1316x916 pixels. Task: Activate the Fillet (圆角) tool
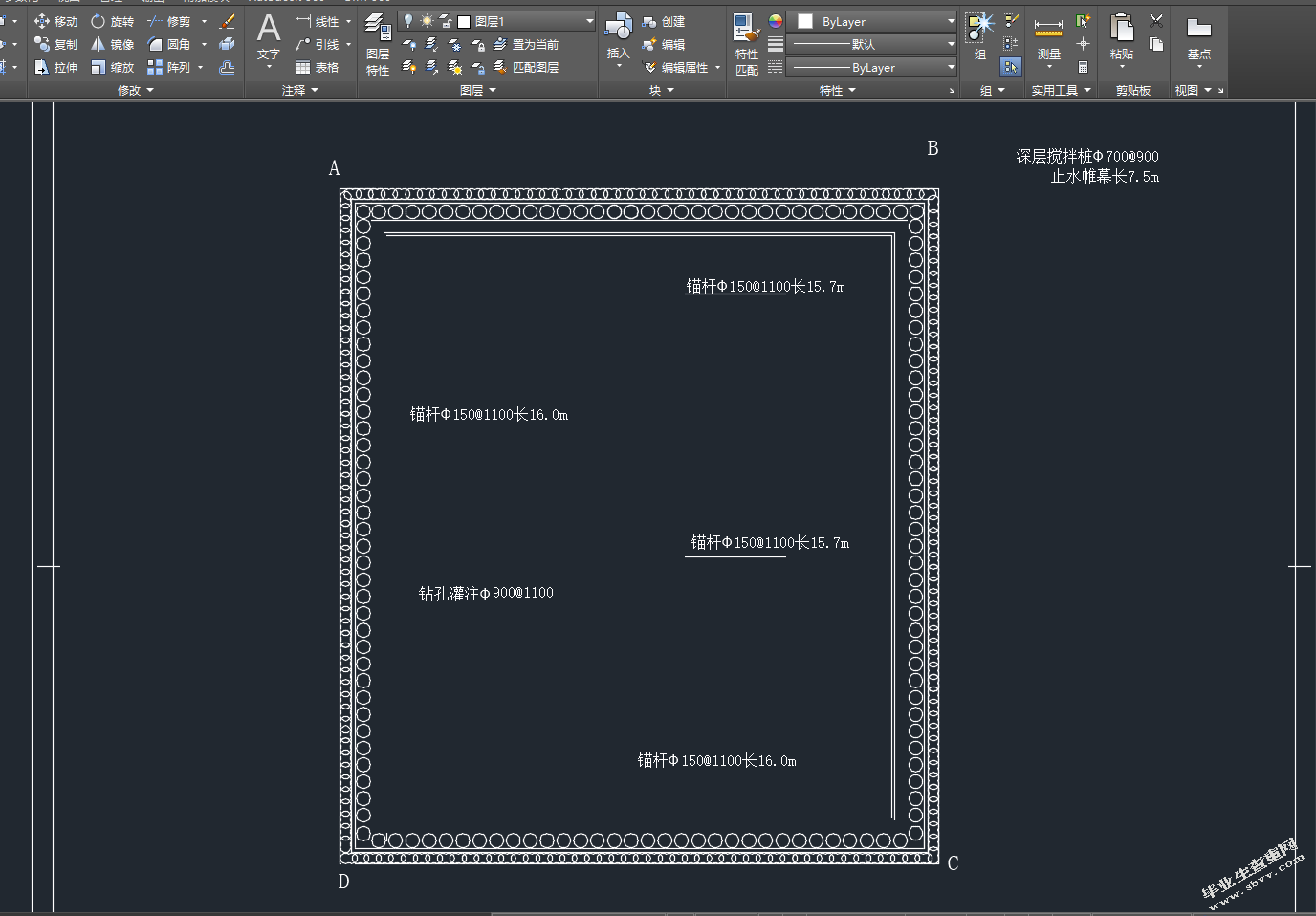click(x=168, y=44)
